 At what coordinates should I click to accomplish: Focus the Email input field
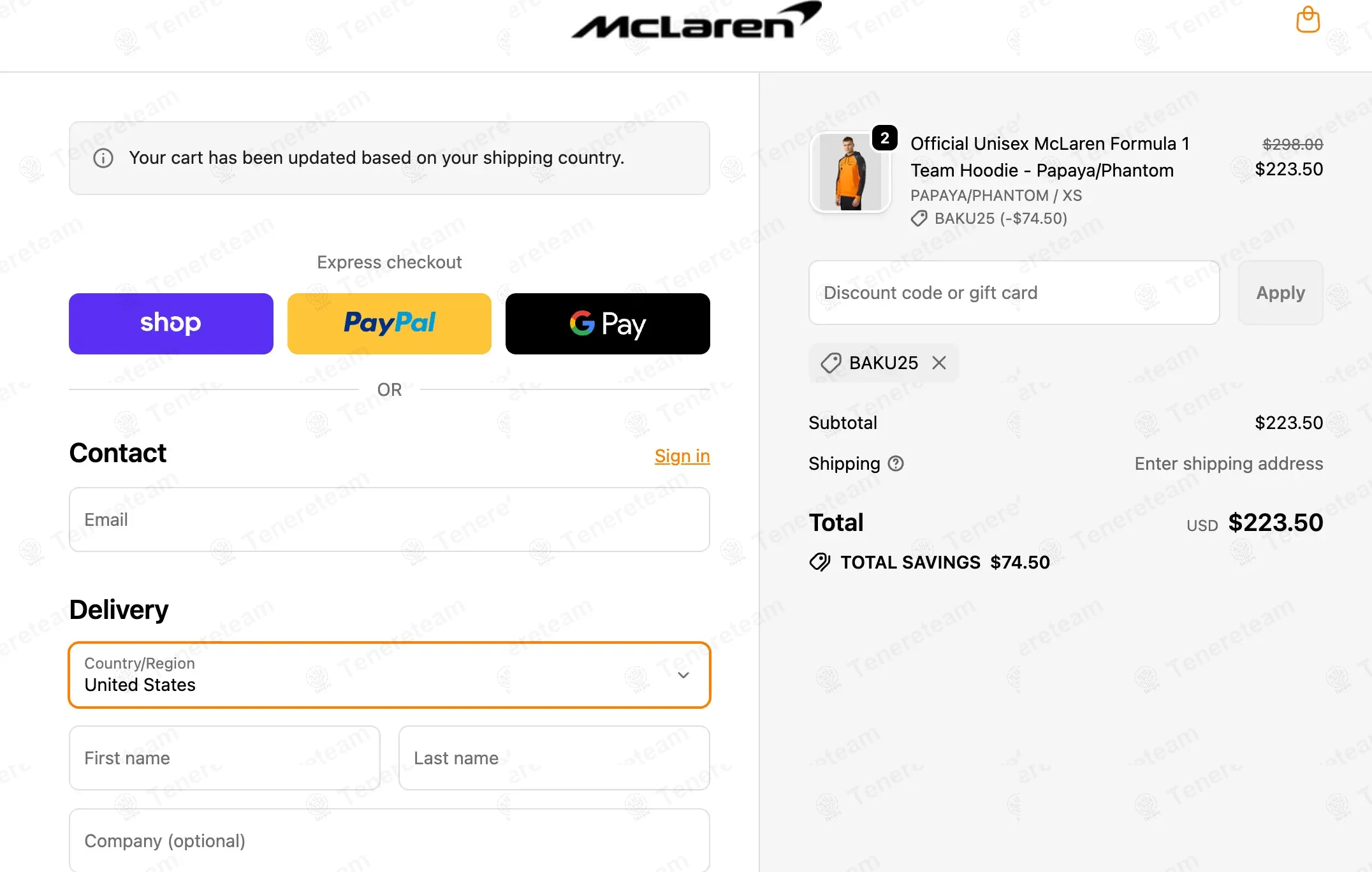click(389, 520)
